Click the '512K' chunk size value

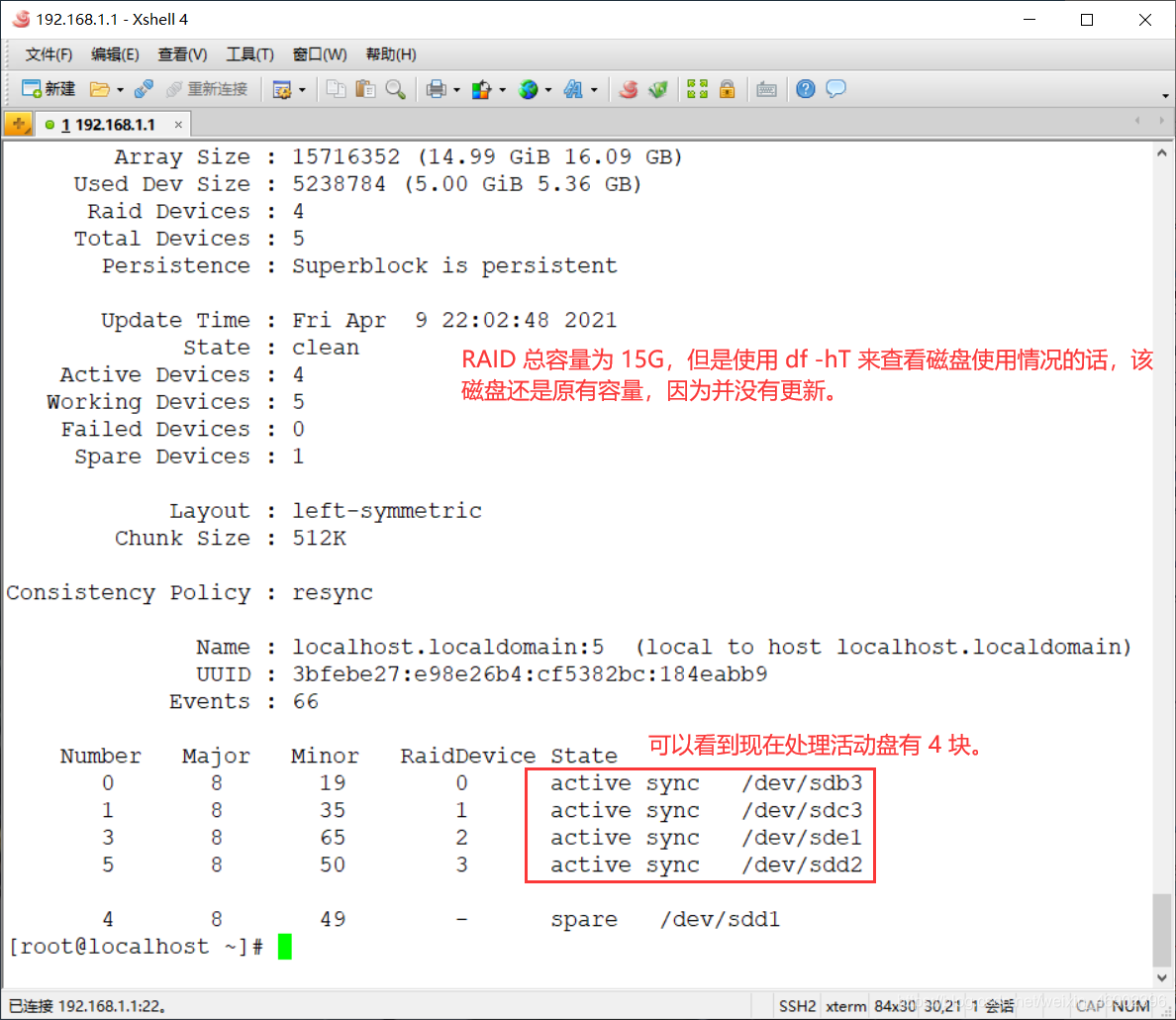320,538
